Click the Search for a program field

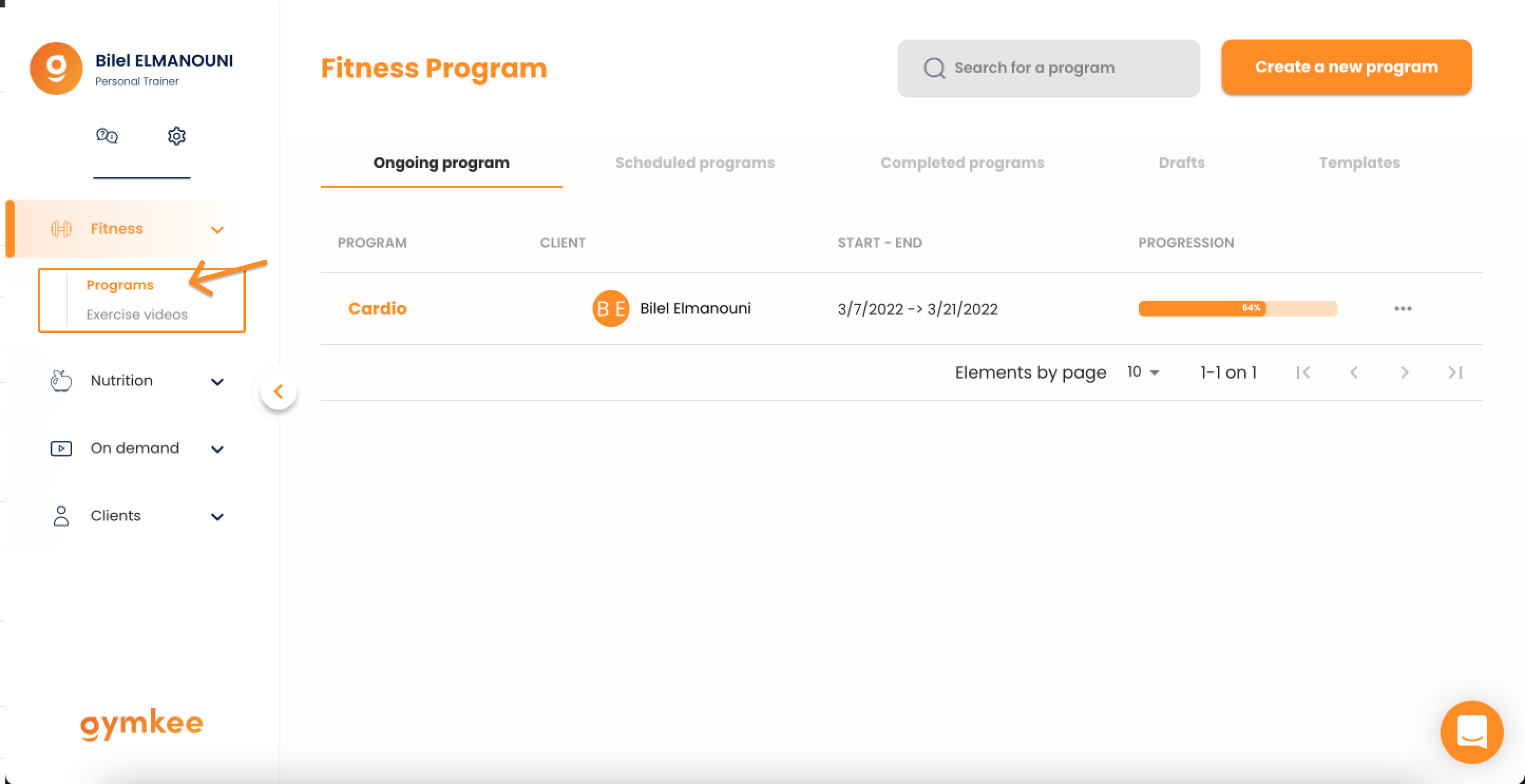point(1049,68)
